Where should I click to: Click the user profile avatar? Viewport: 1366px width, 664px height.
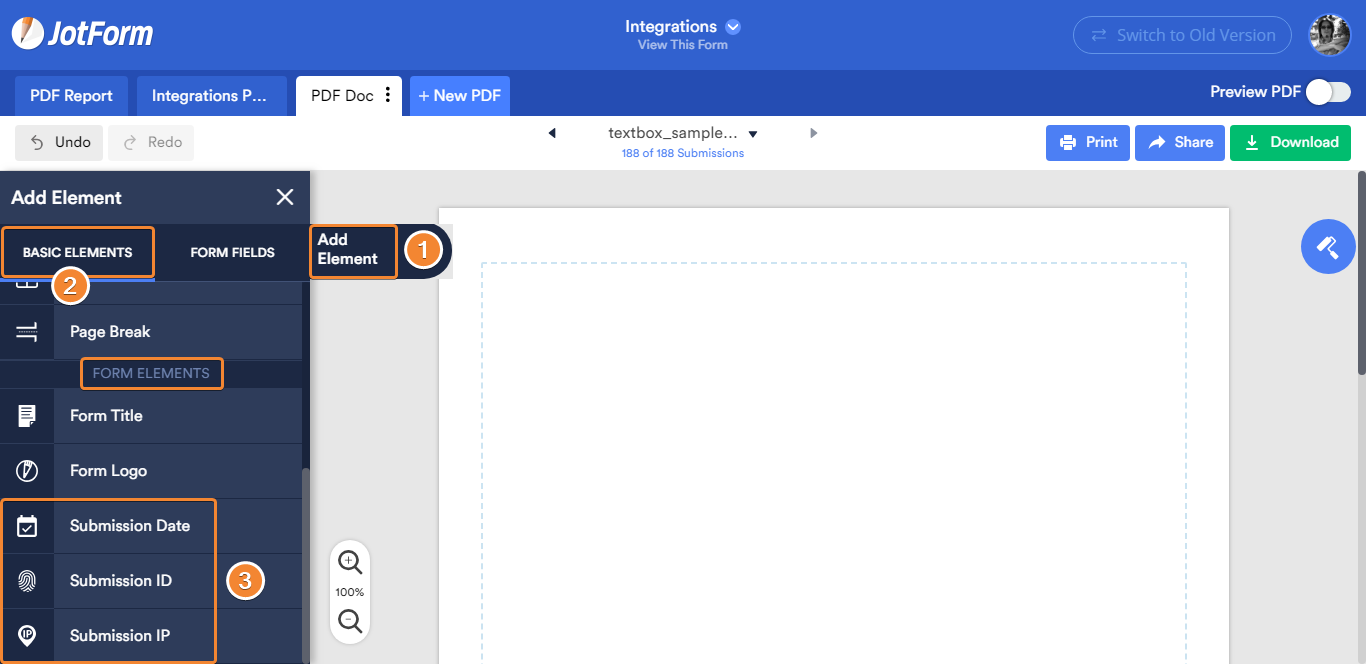[x=1330, y=35]
